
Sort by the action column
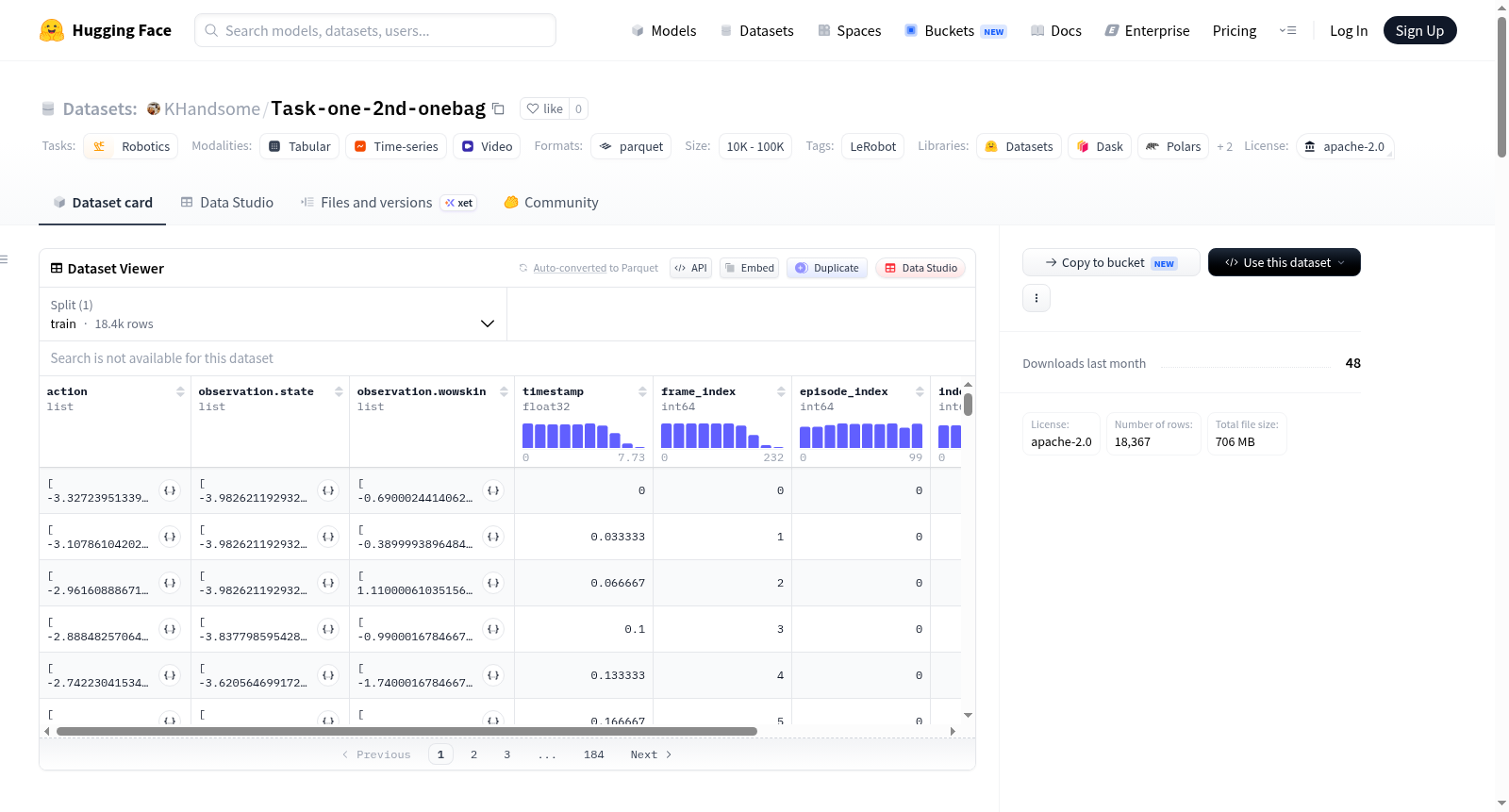tap(180, 391)
